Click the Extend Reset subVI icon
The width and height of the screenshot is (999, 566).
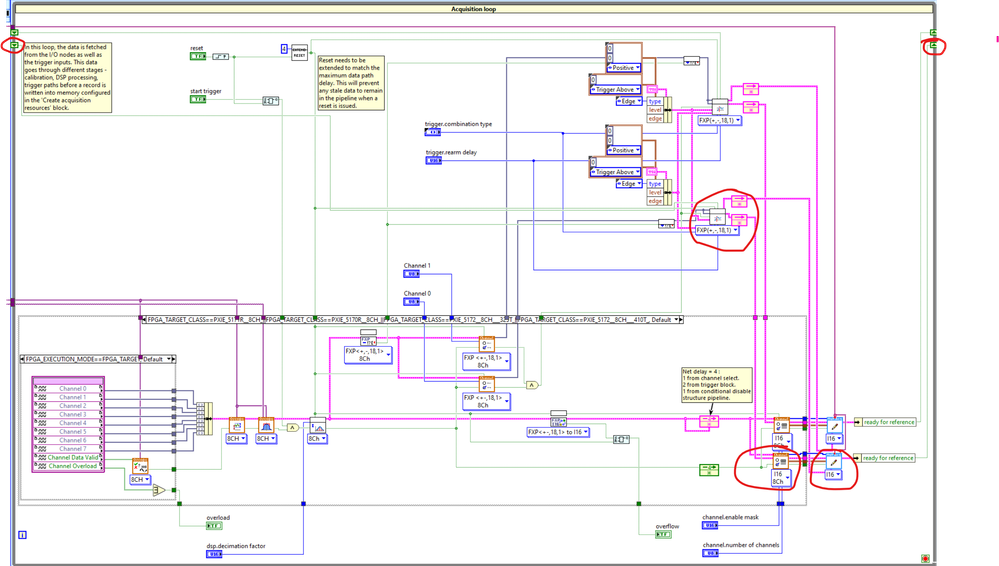click(299, 53)
